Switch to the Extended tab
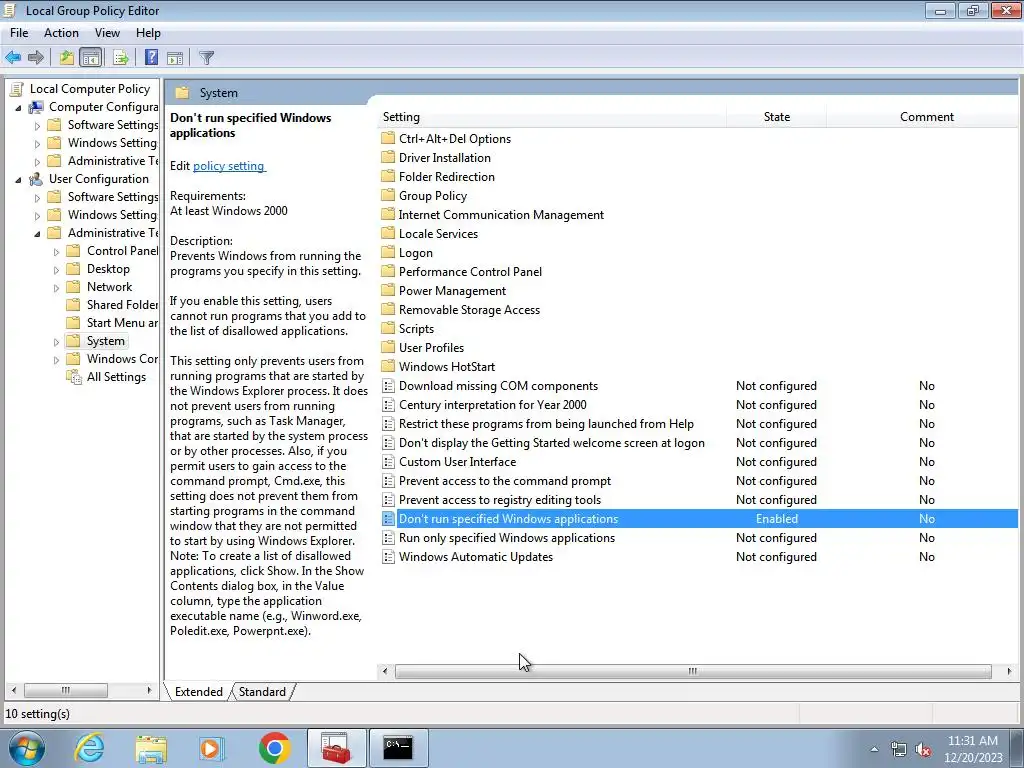Screen dimensions: 1024x768 (x=199, y=692)
